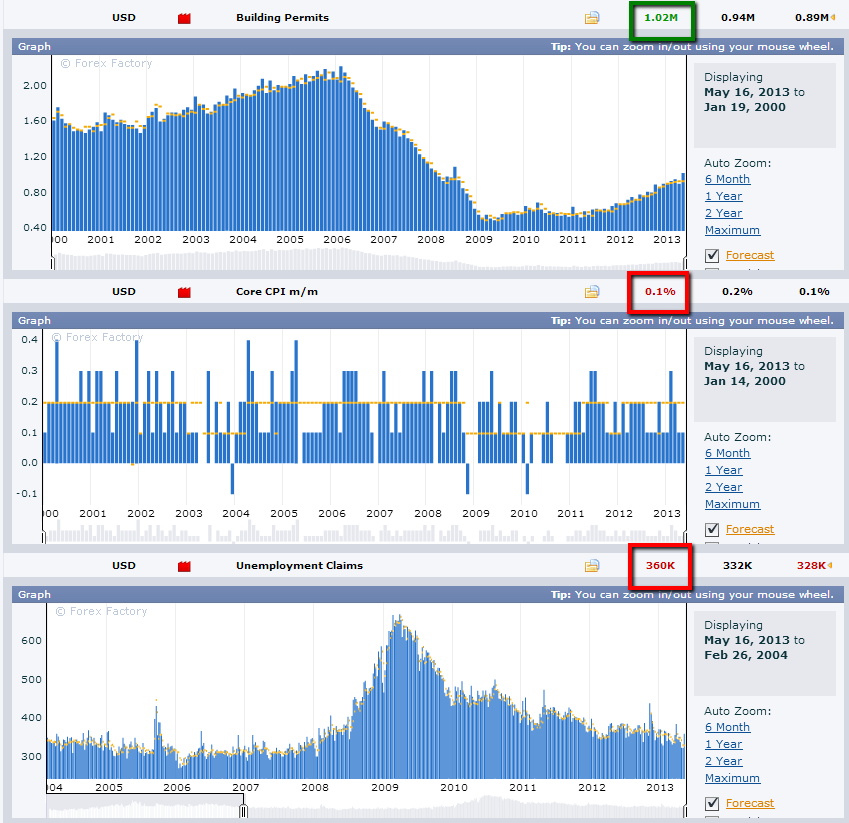Viewport: 849px width, 823px height.
Task: Select 2 Year zoom for Unemployment Claims graph
Action: (723, 761)
